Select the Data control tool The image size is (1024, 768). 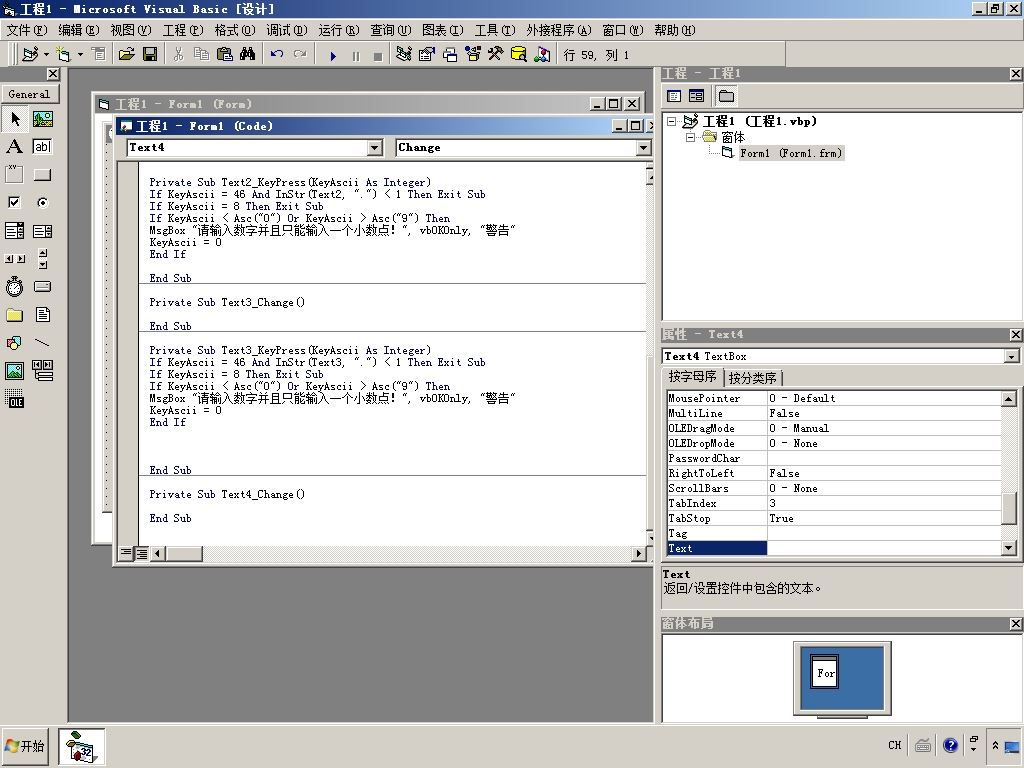coord(42,371)
